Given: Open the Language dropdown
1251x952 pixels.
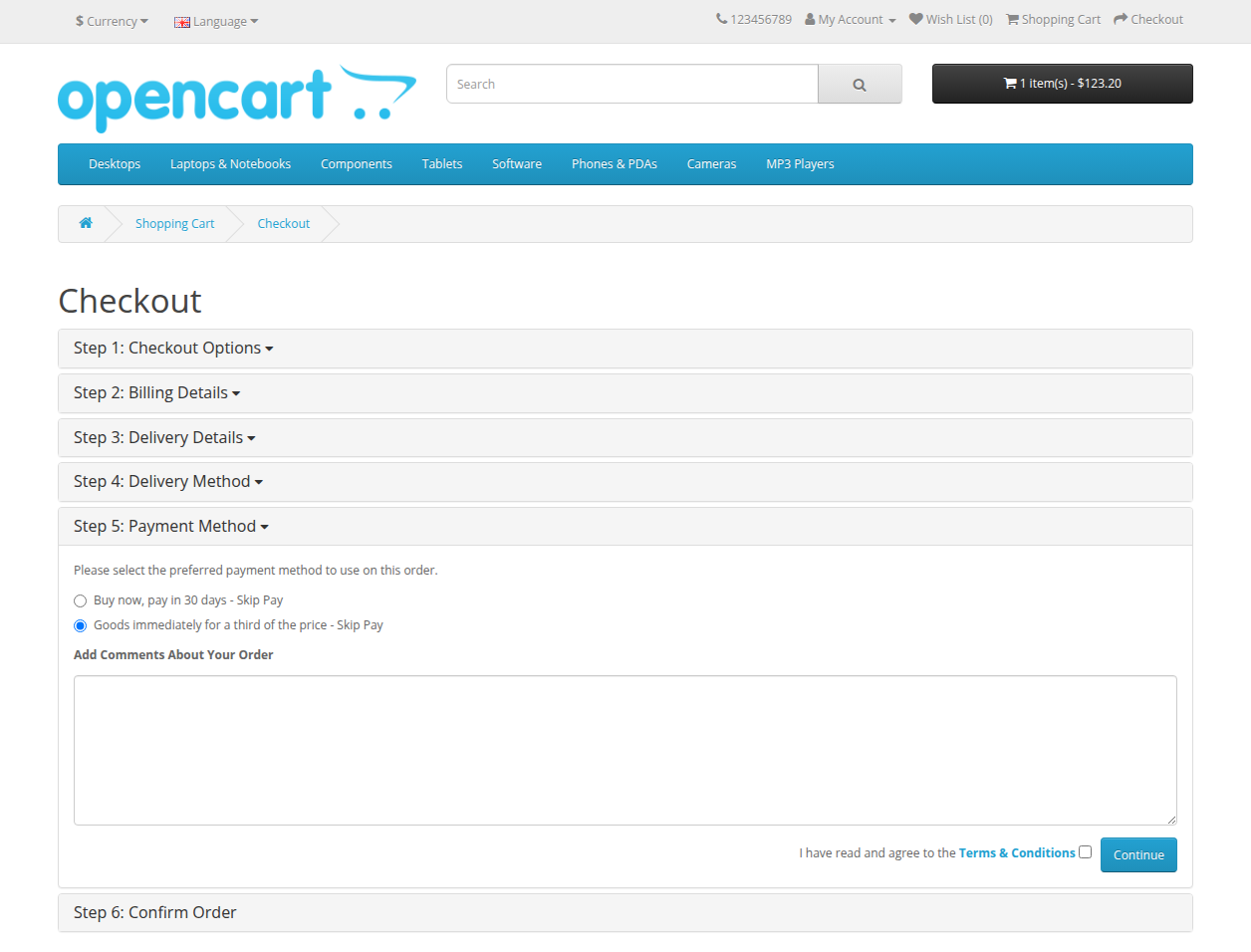Looking at the screenshot, I should [216, 21].
